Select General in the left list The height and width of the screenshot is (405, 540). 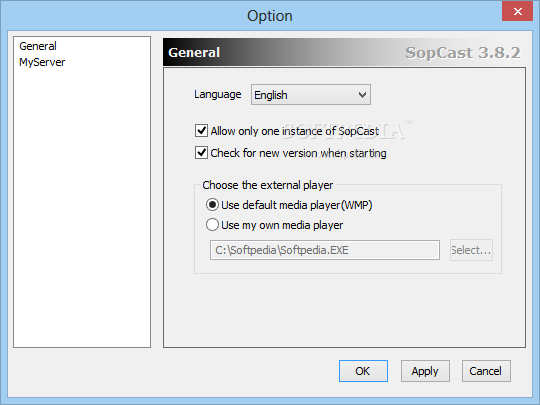coord(38,46)
